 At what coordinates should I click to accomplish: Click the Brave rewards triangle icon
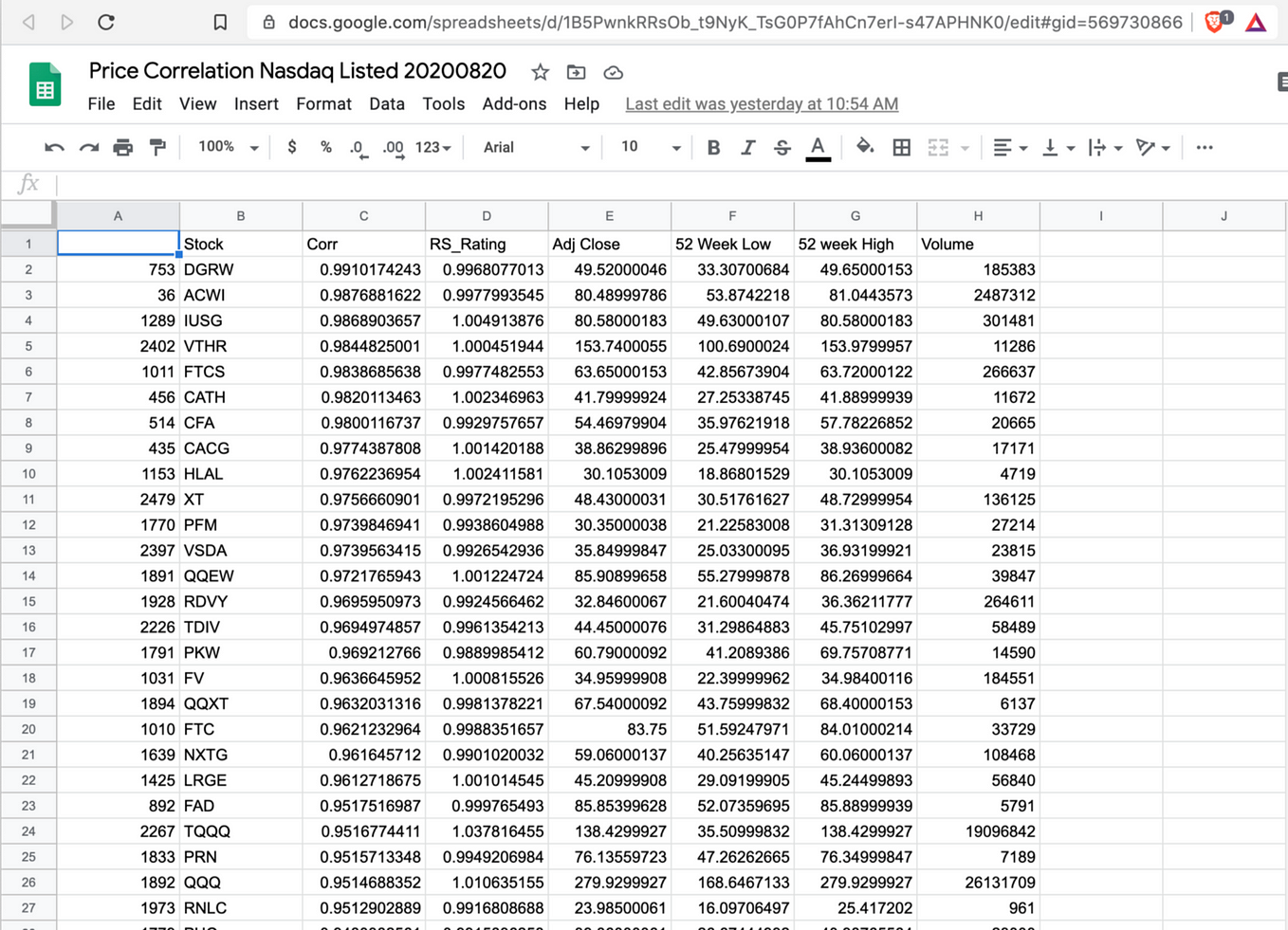(1256, 22)
